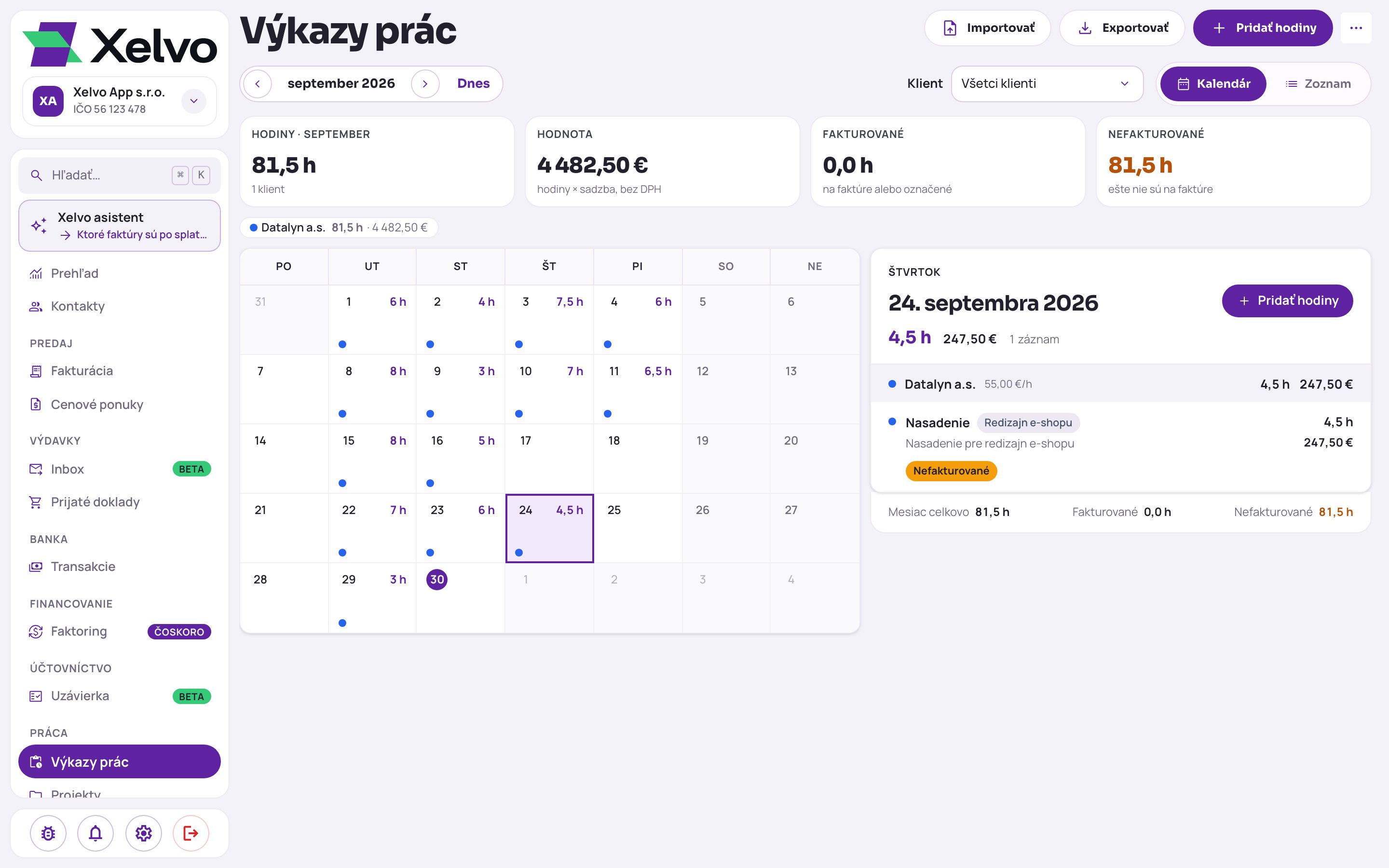Open Uzávierka under Účtovníctvo
Viewport: 1389px width, 868px height.
[x=120, y=696]
